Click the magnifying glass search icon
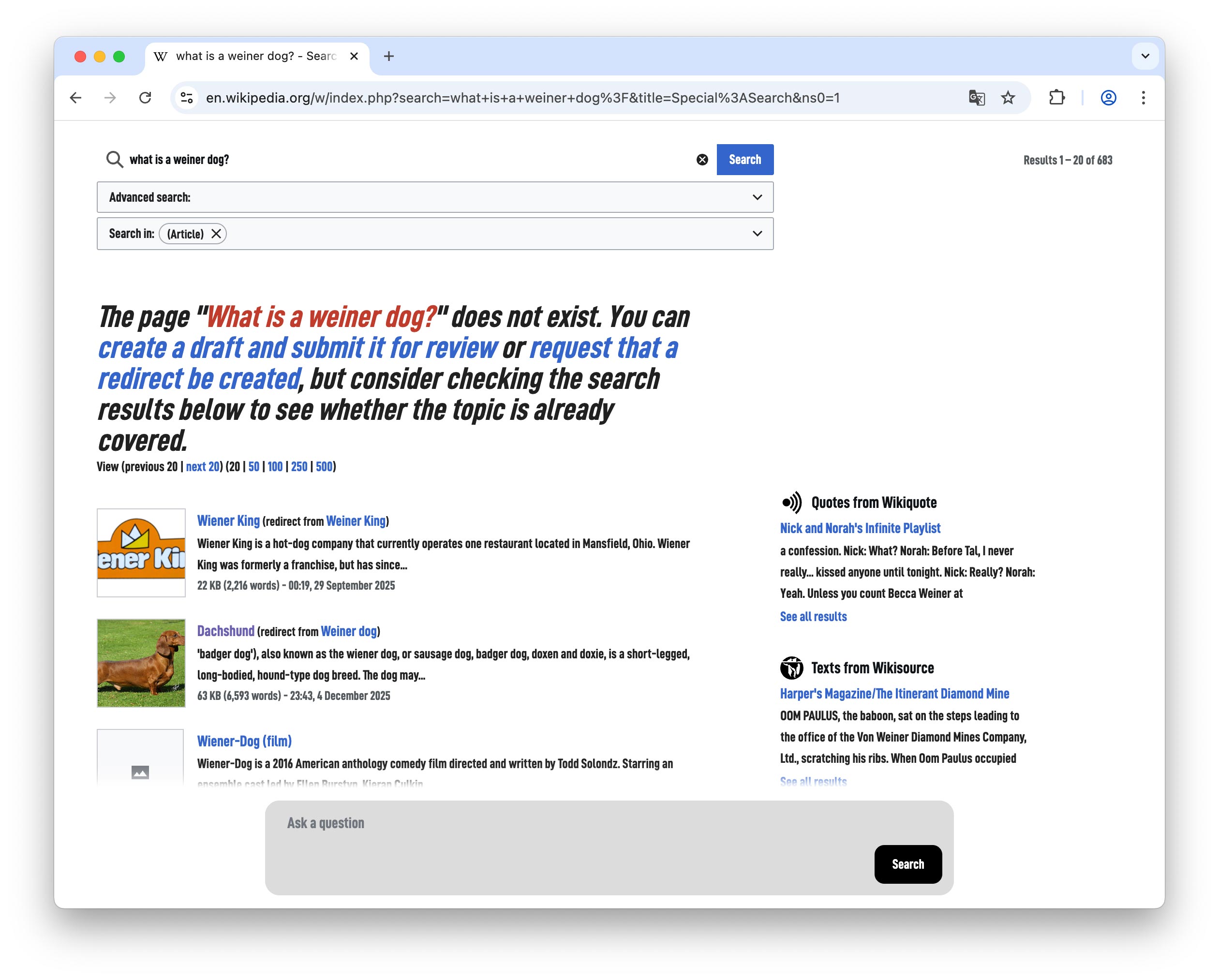 coord(114,160)
